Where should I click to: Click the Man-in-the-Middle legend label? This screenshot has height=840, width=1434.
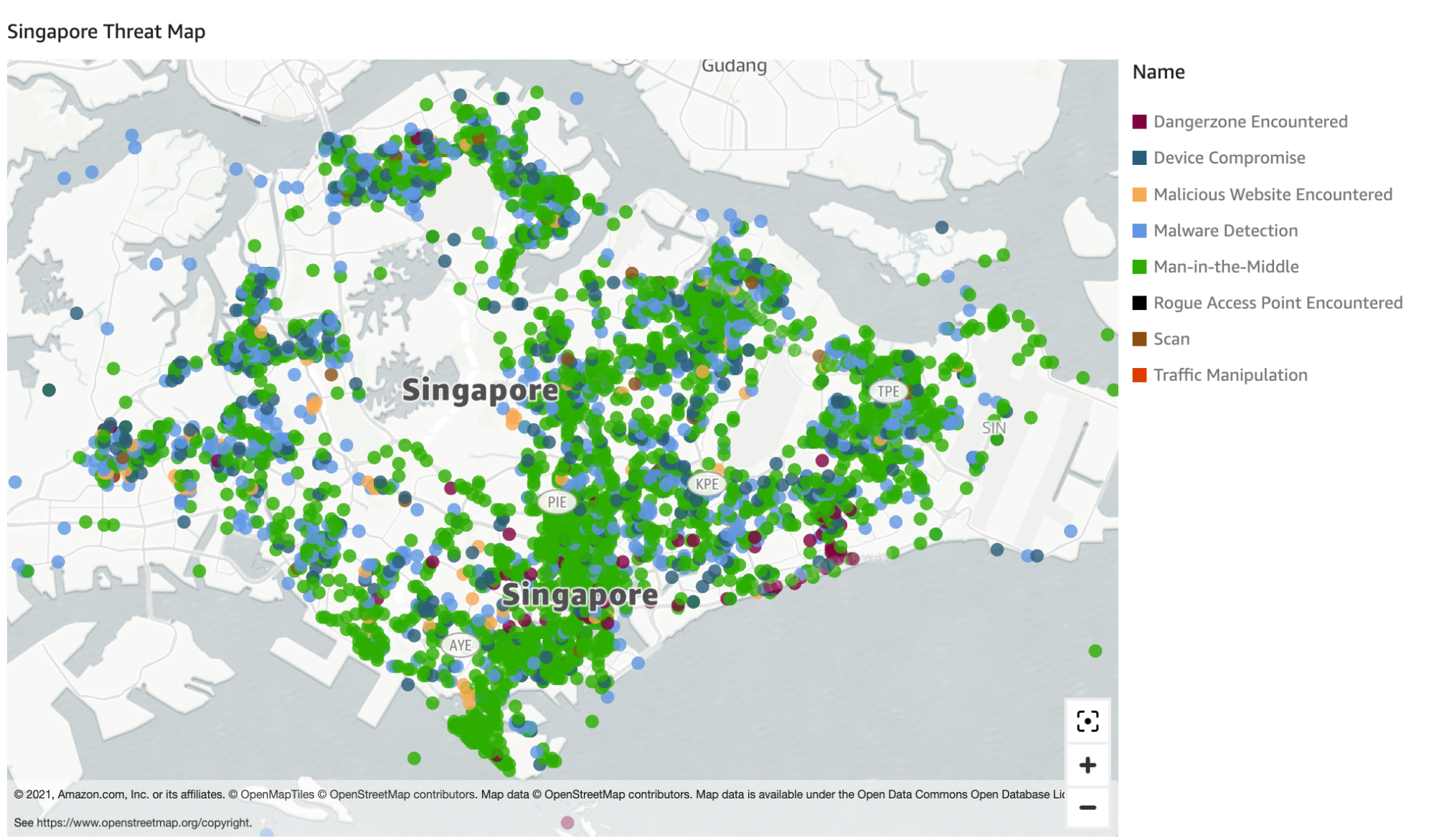[x=1226, y=267]
